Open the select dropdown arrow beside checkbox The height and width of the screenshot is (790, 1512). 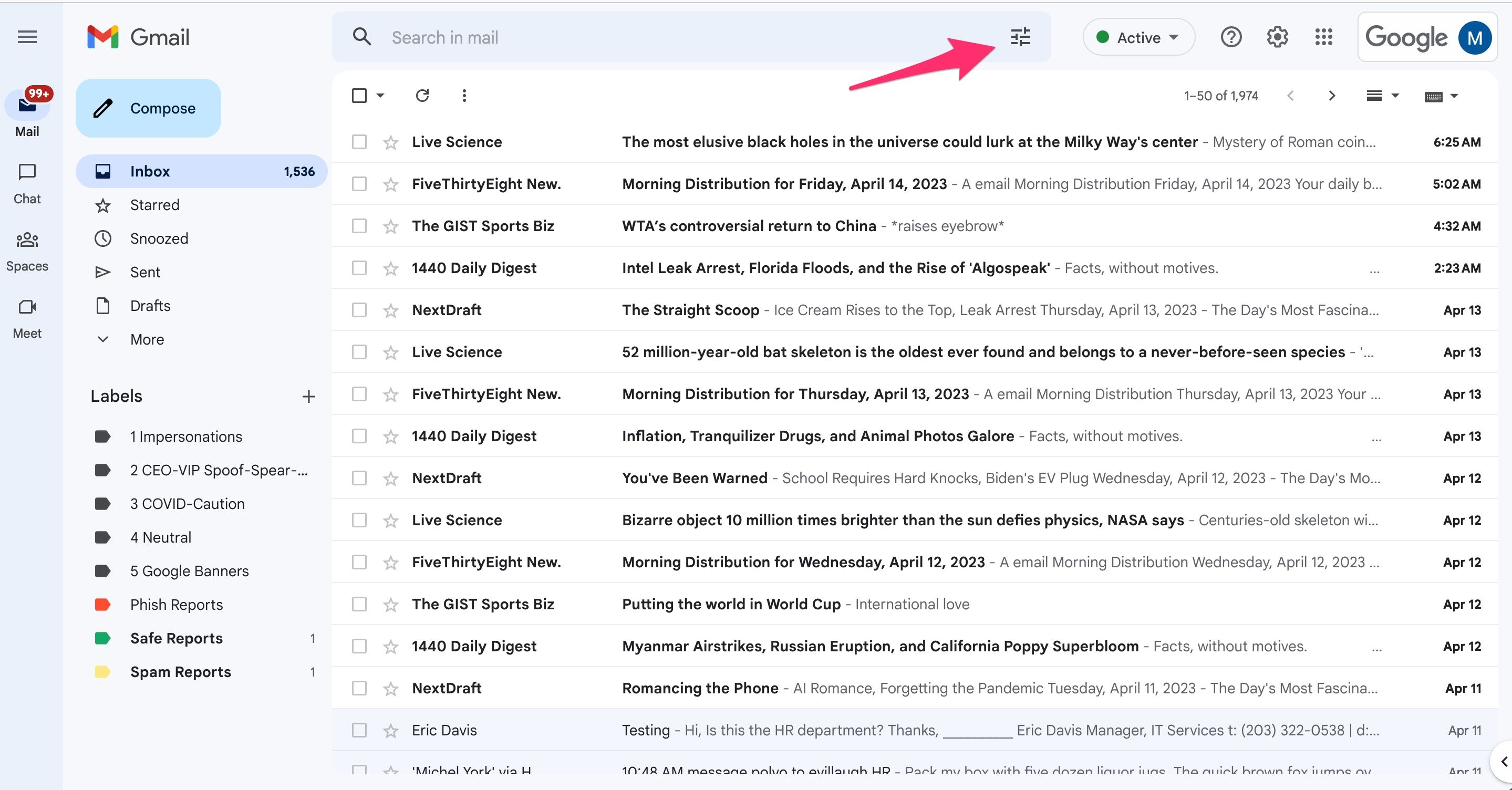coord(380,95)
